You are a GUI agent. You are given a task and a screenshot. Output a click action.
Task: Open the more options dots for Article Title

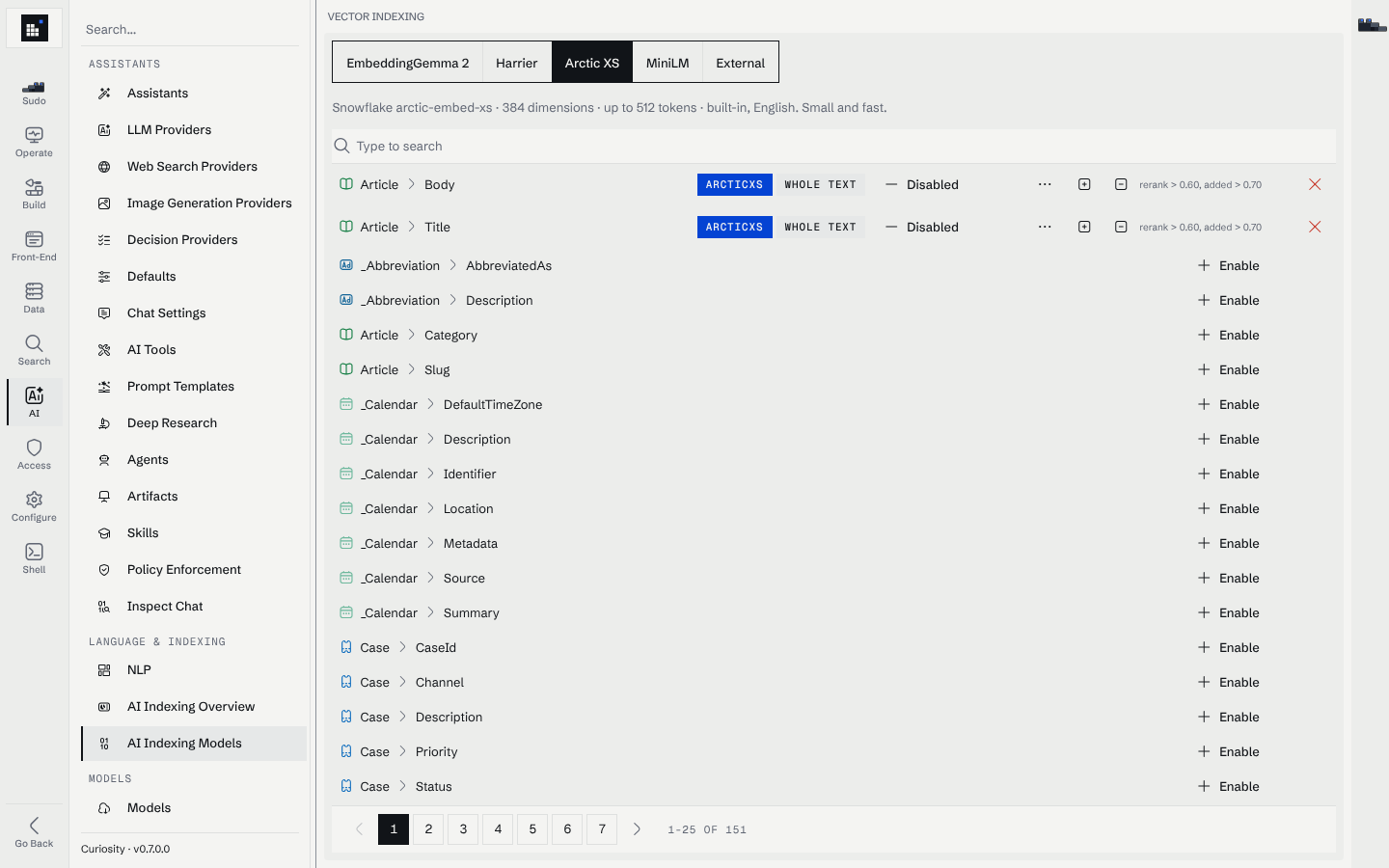click(x=1045, y=227)
